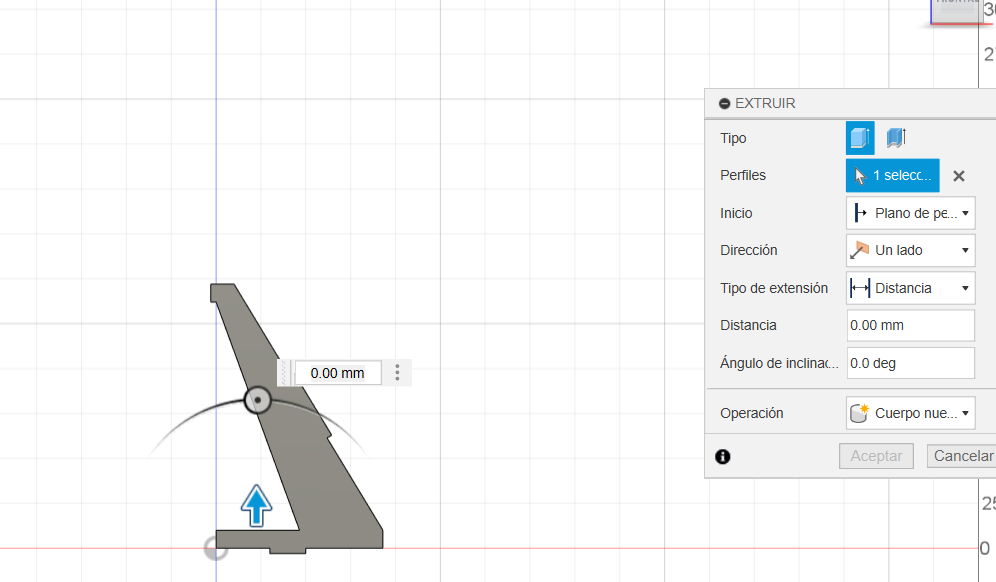Open the Tipo de extensión 'Distancia' dropdown
This screenshot has height=582, width=996.
(x=911, y=288)
